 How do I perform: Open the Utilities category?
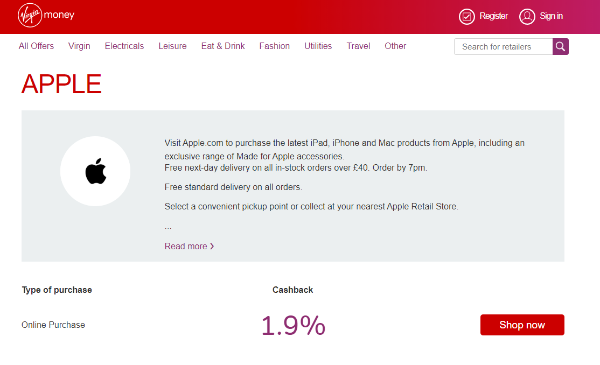point(318,46)
